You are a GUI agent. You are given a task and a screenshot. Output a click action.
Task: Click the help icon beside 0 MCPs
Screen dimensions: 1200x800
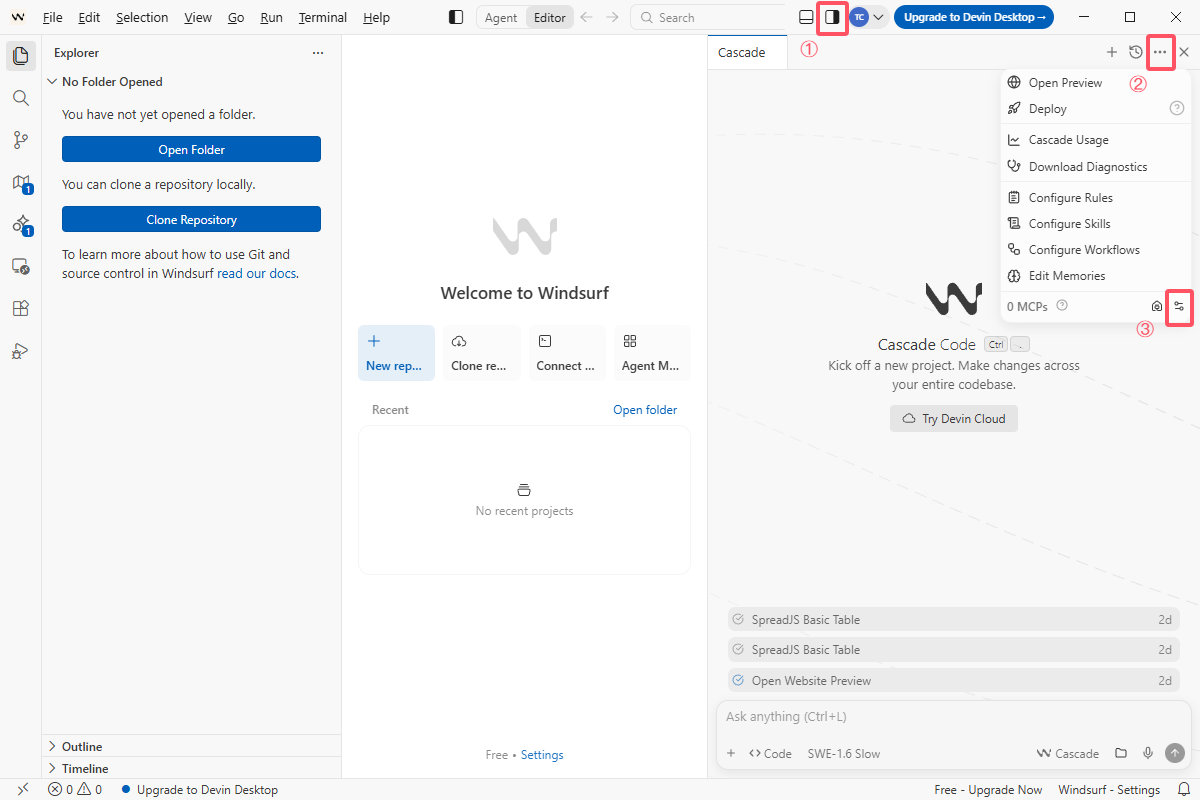(1062, 306)
